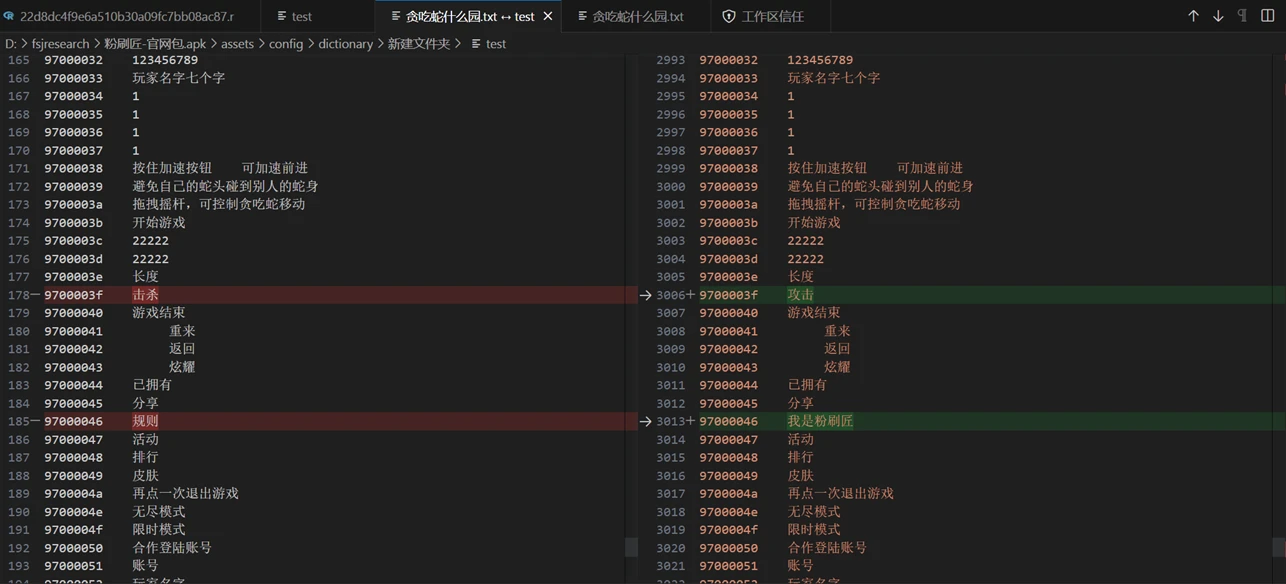This screenshot has height=584, width=1286.
Task: Go to previous change with up arrow
Action: coord(1193,16)
